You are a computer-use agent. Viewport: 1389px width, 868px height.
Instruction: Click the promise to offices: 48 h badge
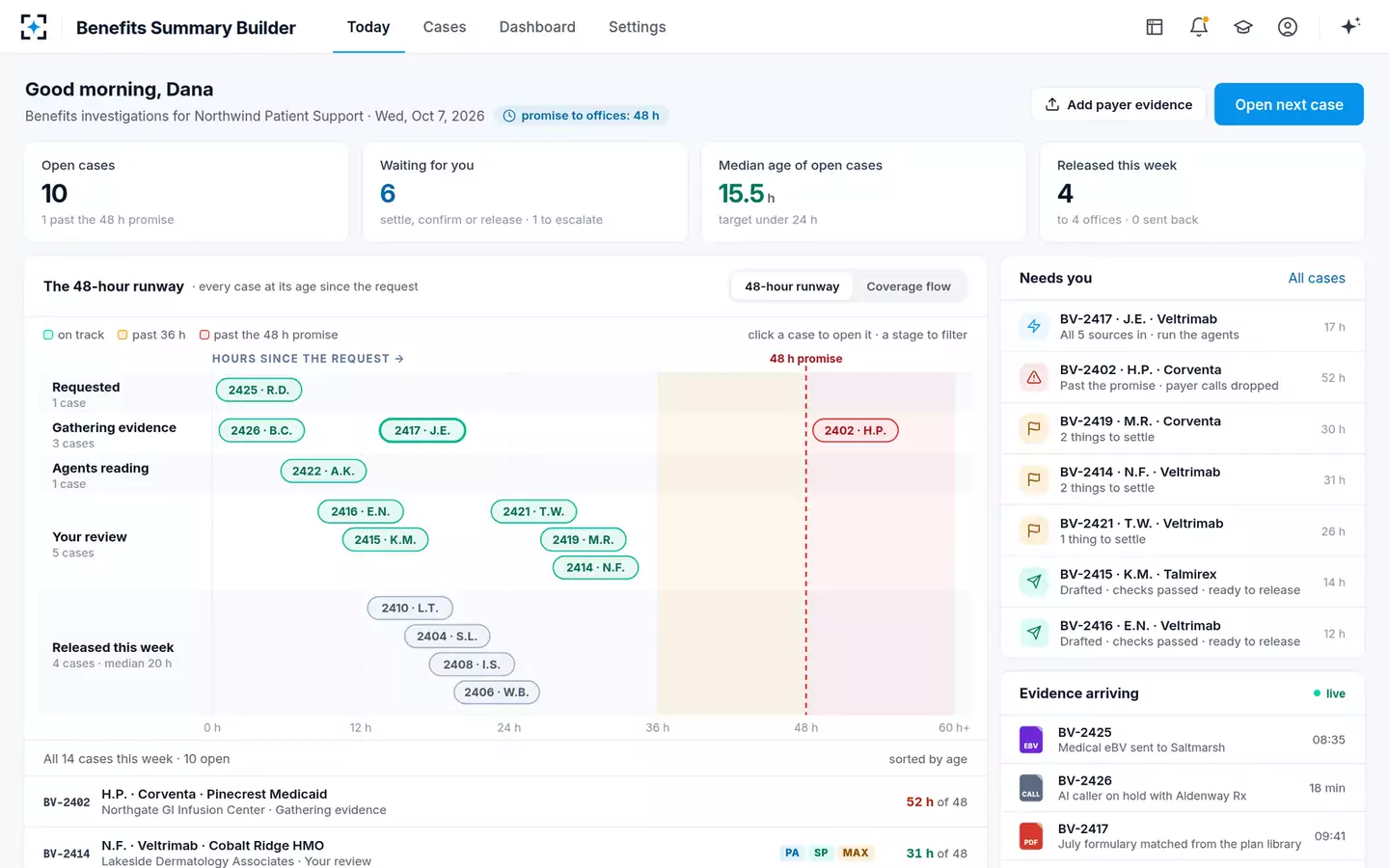[x=582, y=116]
